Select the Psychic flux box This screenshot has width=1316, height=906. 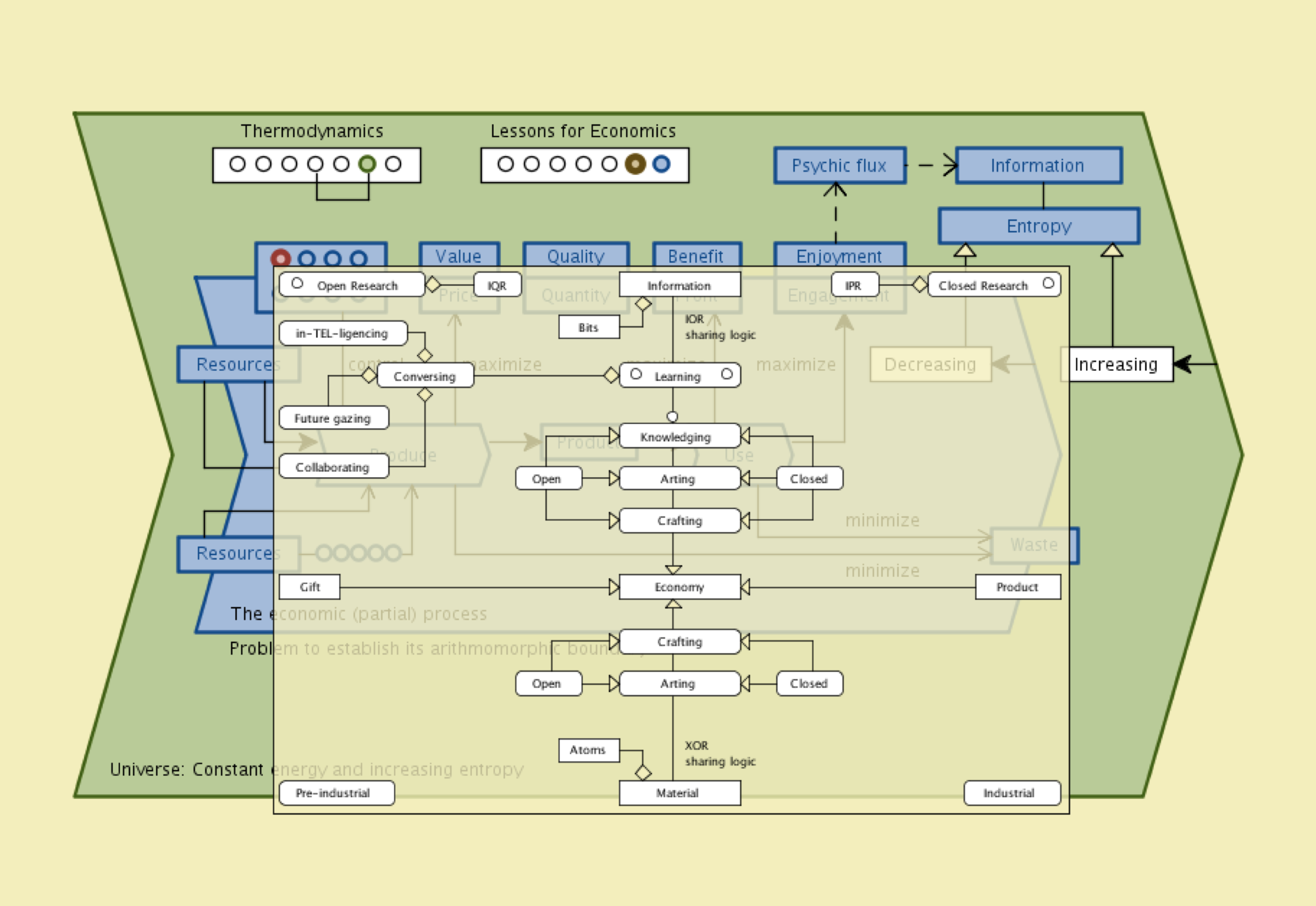tap(839, 166)
